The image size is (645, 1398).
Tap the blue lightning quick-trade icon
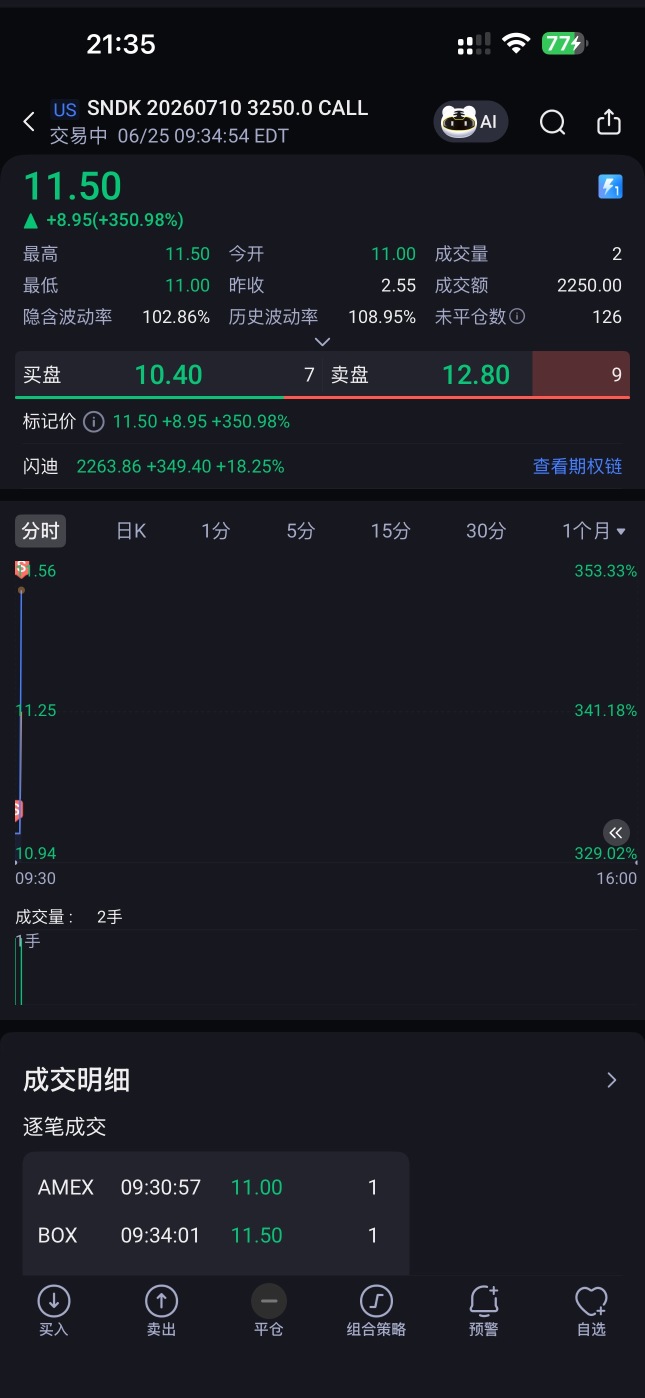pyautogui.click(x=610, y=187)
